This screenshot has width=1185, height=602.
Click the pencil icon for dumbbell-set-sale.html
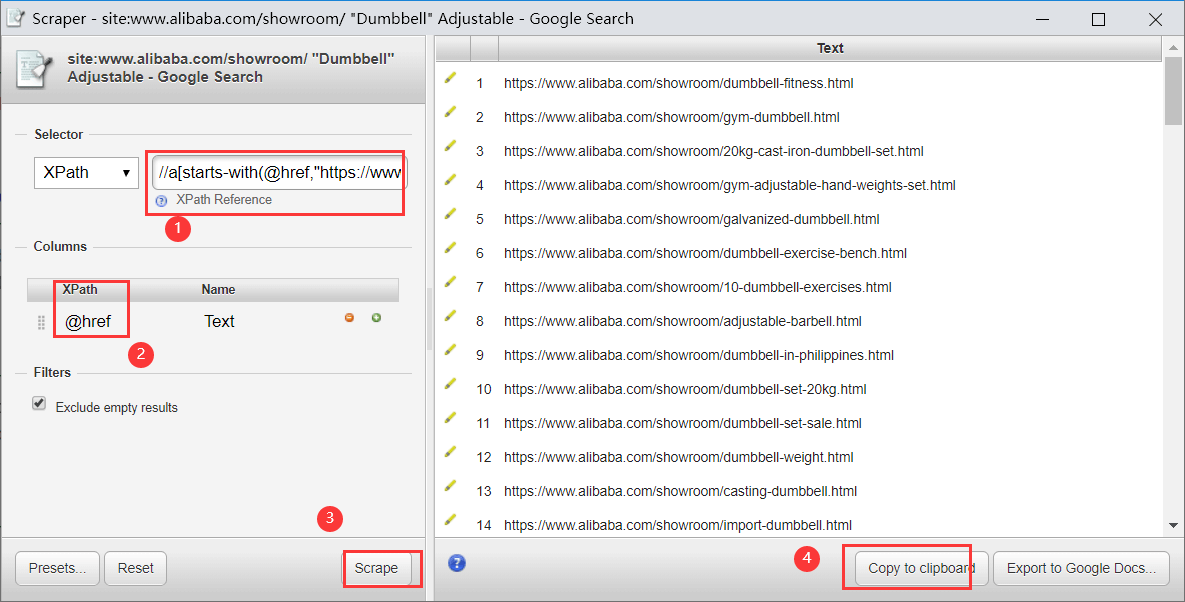tap(450, 418)
